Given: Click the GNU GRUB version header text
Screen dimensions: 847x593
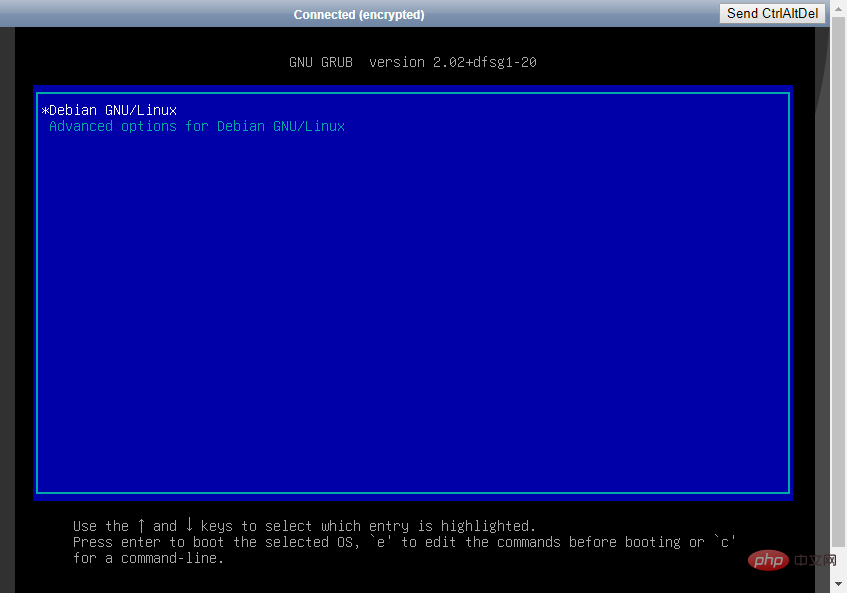Looking at the screenshot, I should point(413,62).
